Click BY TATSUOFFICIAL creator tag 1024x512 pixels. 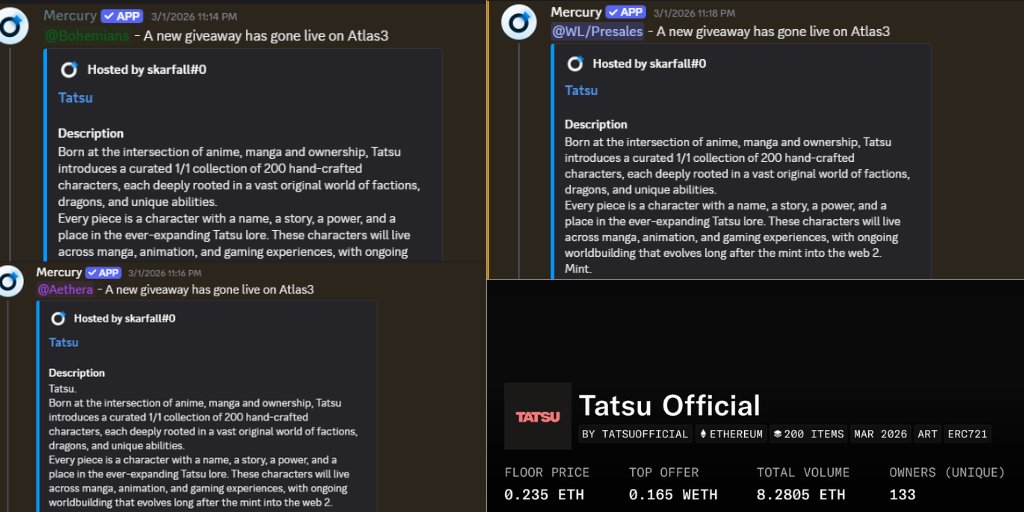click(x=635, y=434)
